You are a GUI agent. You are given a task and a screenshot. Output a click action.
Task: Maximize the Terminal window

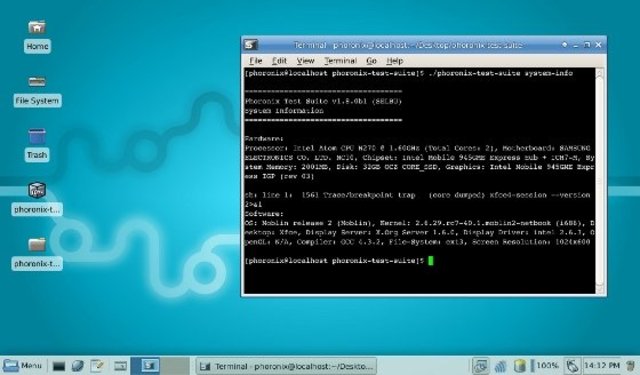click(587, 44)
